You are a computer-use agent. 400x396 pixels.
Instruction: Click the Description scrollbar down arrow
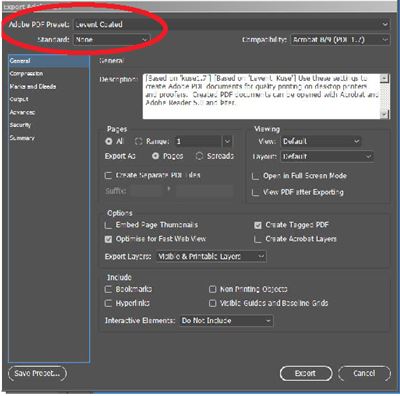(x=384, y=114)
